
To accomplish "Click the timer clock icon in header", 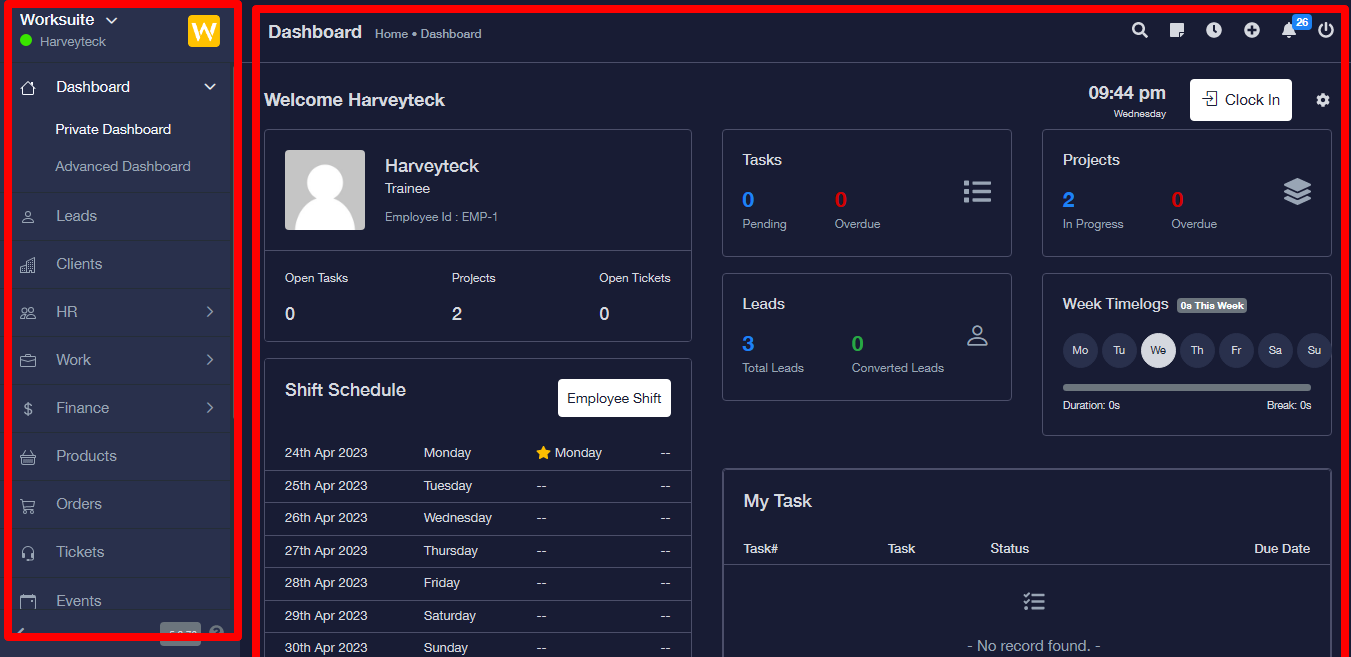I will point(1213,30).
